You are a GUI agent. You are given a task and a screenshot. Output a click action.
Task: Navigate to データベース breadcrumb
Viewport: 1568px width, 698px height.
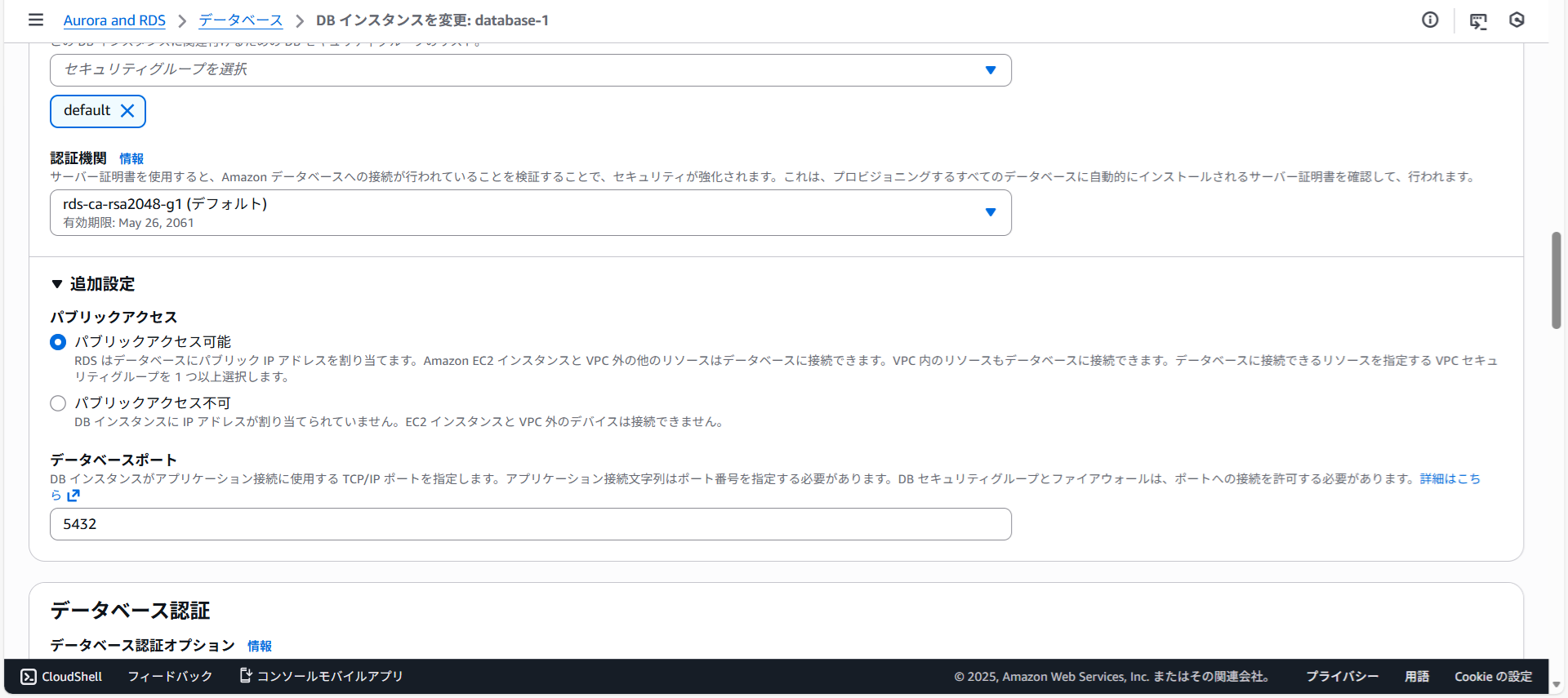coord(241,20)
